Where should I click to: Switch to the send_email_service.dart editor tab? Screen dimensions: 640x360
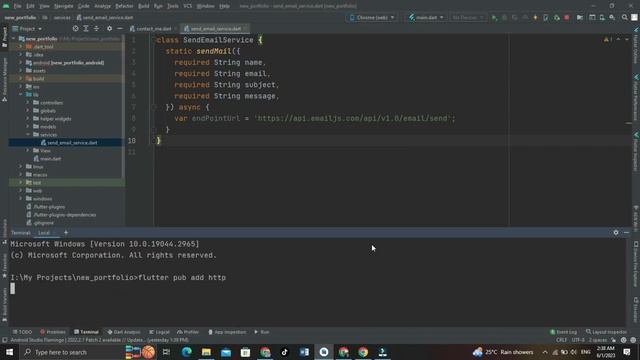(216, 29)
